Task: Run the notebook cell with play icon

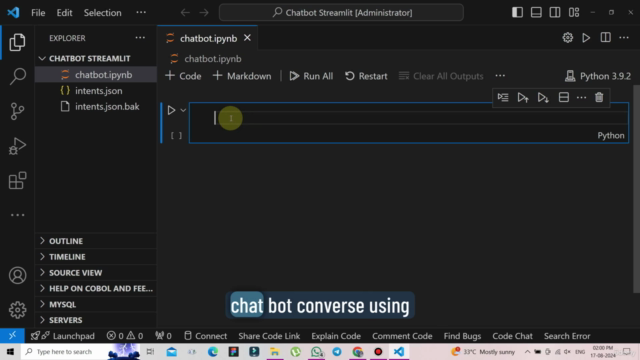Action: [x=171, y=110]
